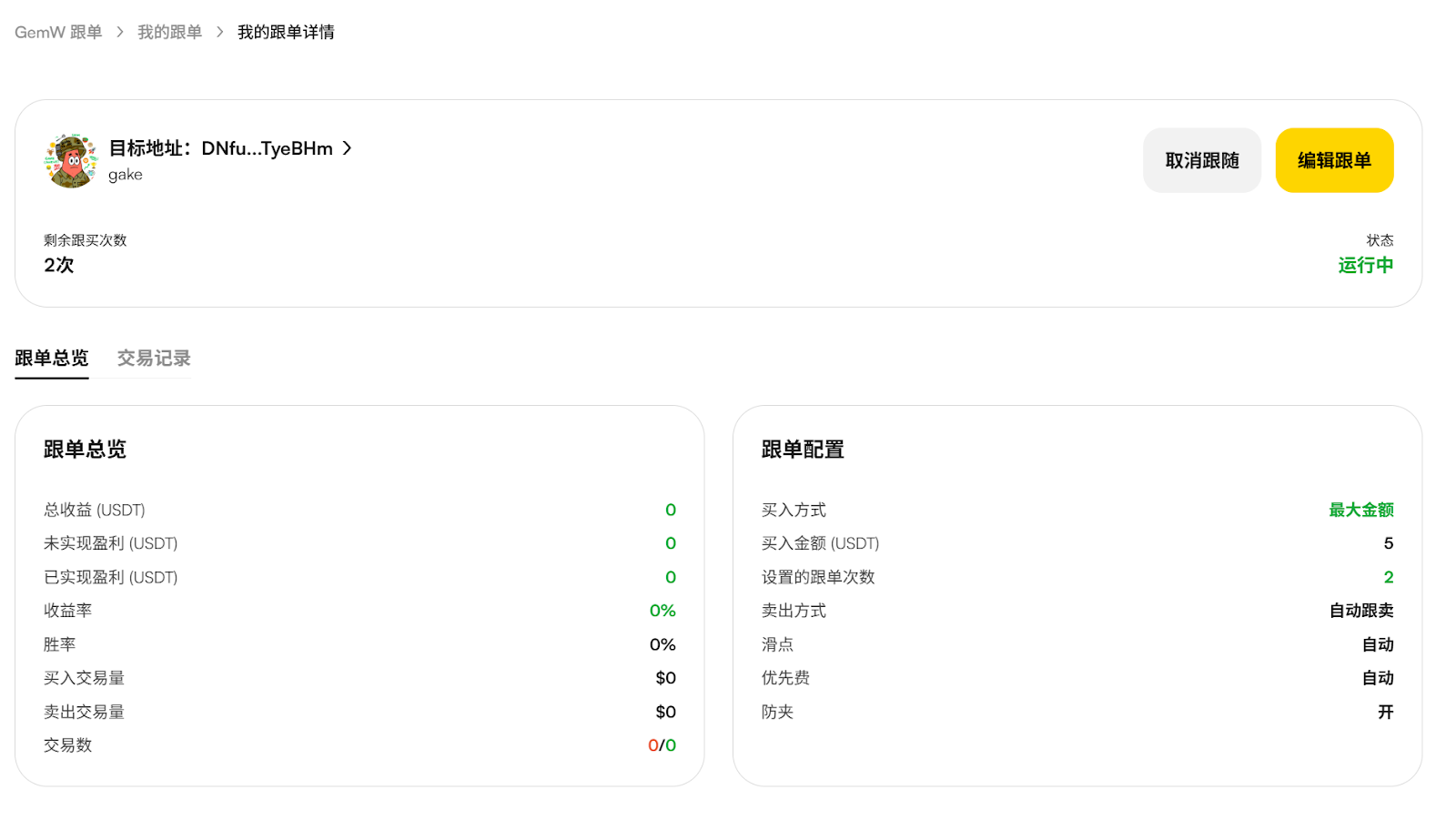Click the 我的跟单详情 breadcrumb item

tap(286, 32)
